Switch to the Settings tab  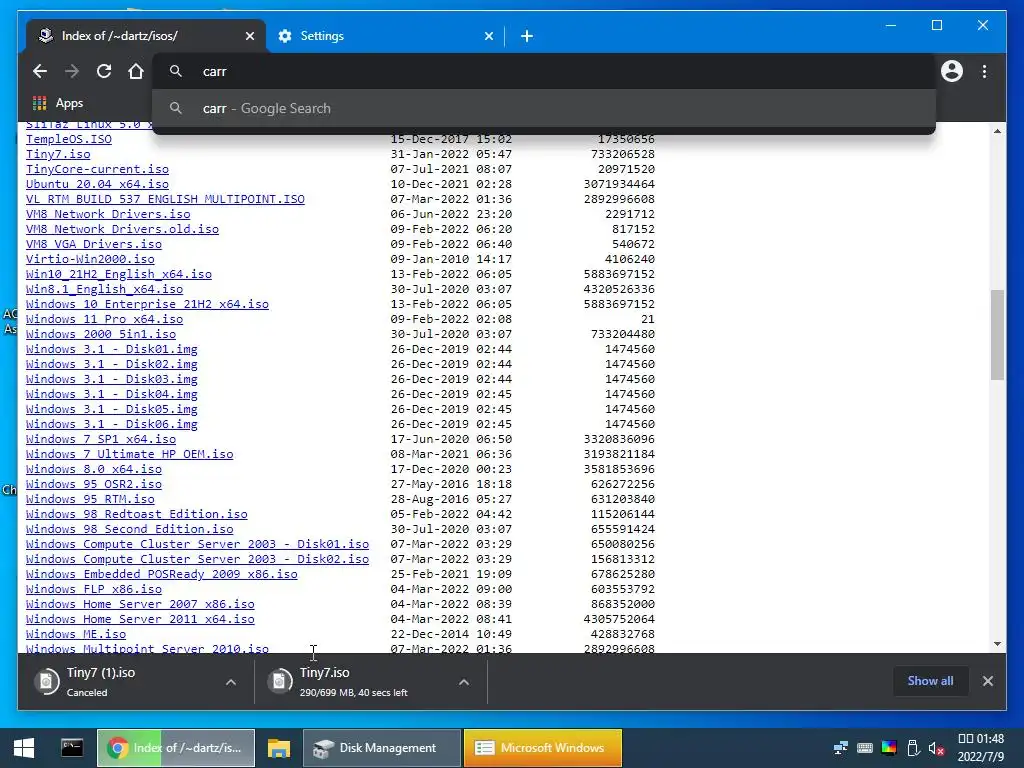385,36
